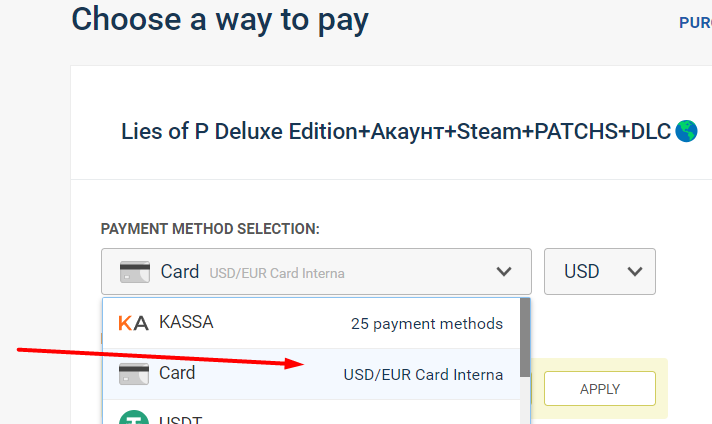Click the "Choose a way to pay" heading

coord(220,19)
